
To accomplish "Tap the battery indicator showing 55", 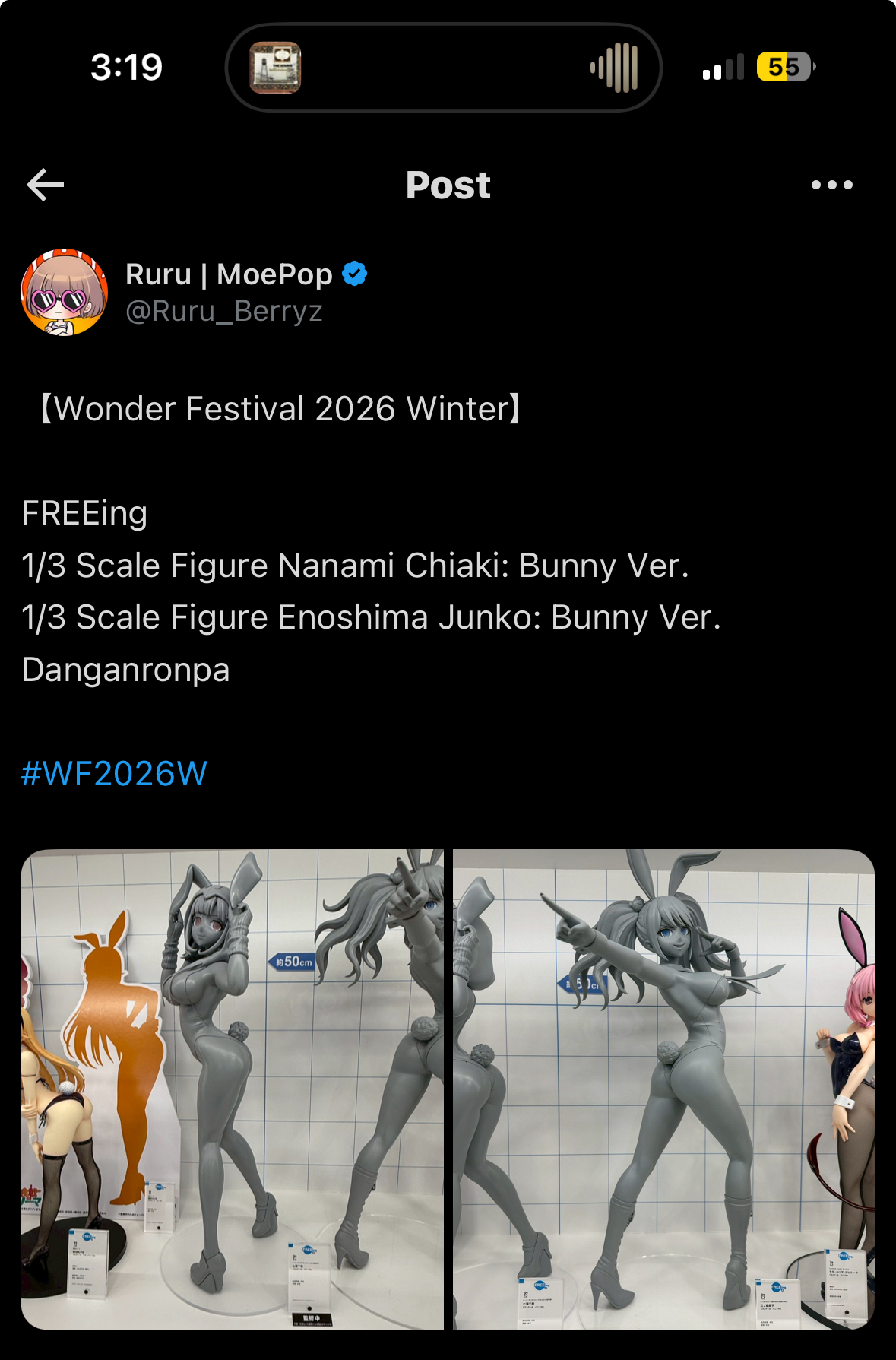I will pos(786,67).
